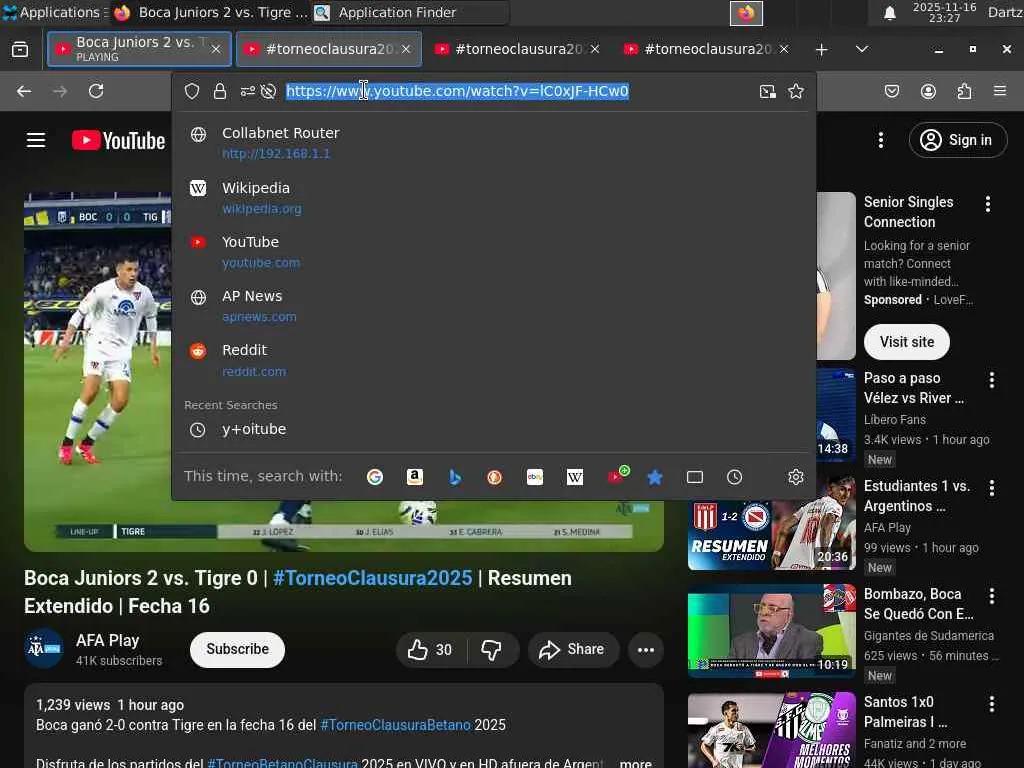Open options menu for Senior Singles ad
Screen dimensions: 1024x768
pos(988,204)
